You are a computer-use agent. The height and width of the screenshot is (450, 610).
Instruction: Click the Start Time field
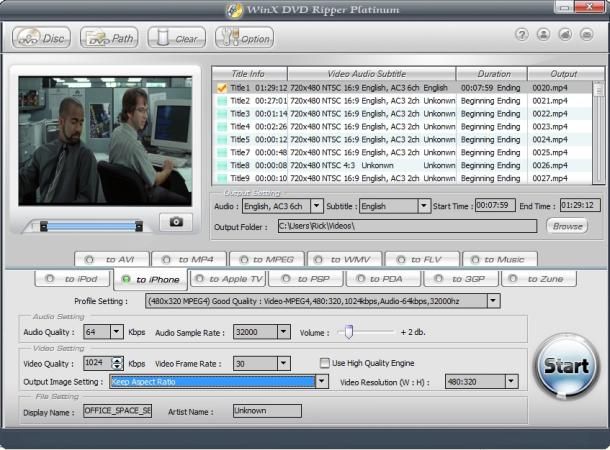click(495, 205)
